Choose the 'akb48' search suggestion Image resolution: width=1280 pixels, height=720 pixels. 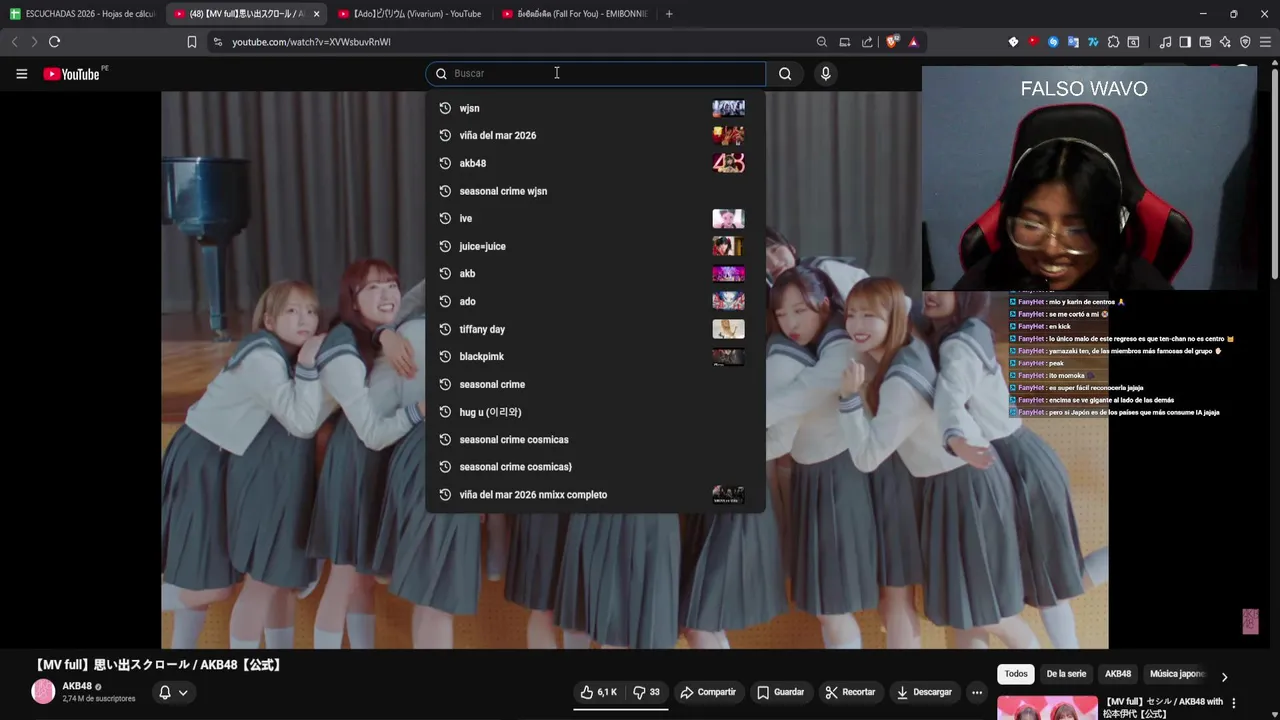[x=595, y=163]
